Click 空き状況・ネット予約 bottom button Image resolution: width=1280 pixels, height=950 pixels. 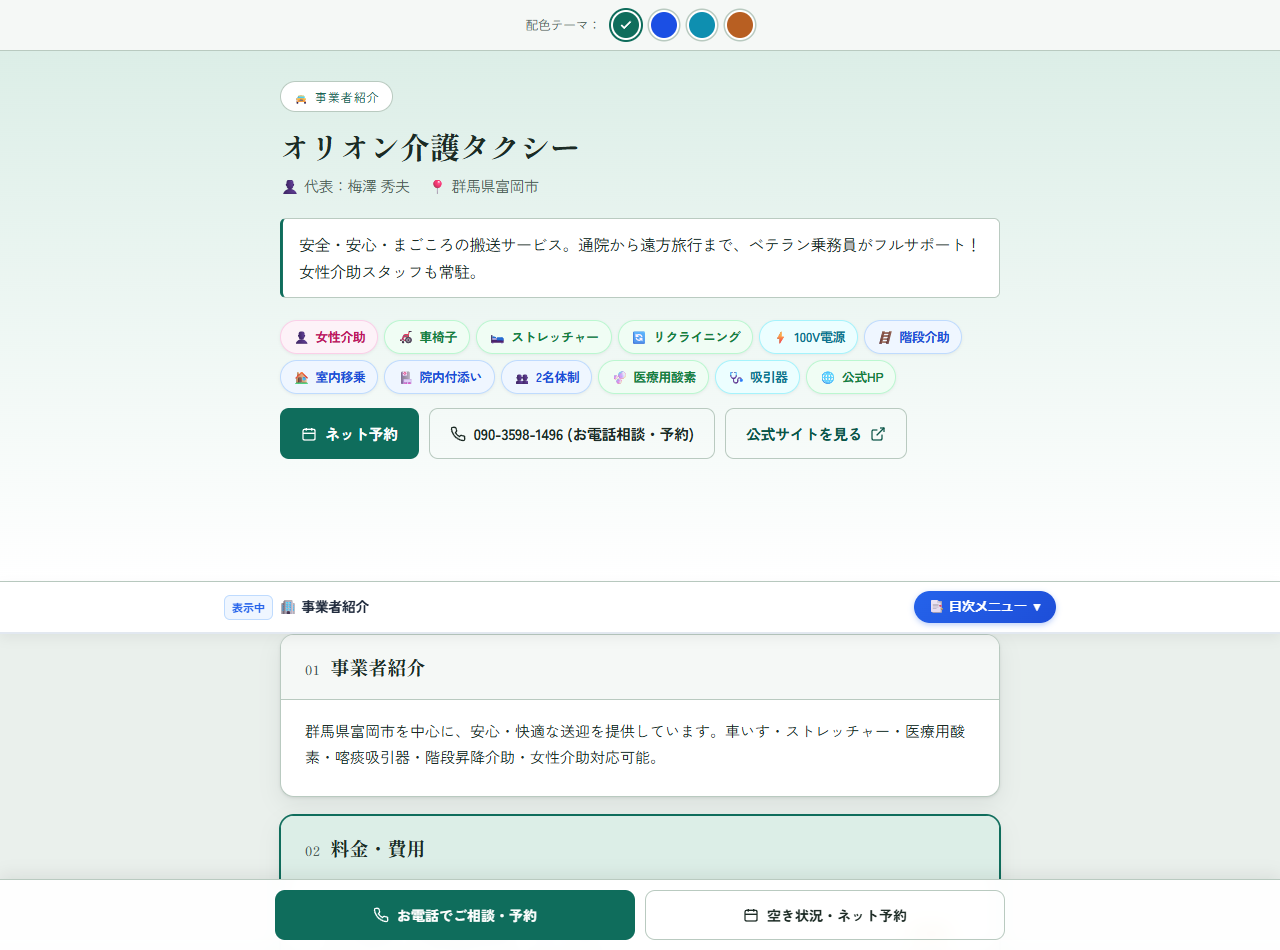tap(825, 915)
